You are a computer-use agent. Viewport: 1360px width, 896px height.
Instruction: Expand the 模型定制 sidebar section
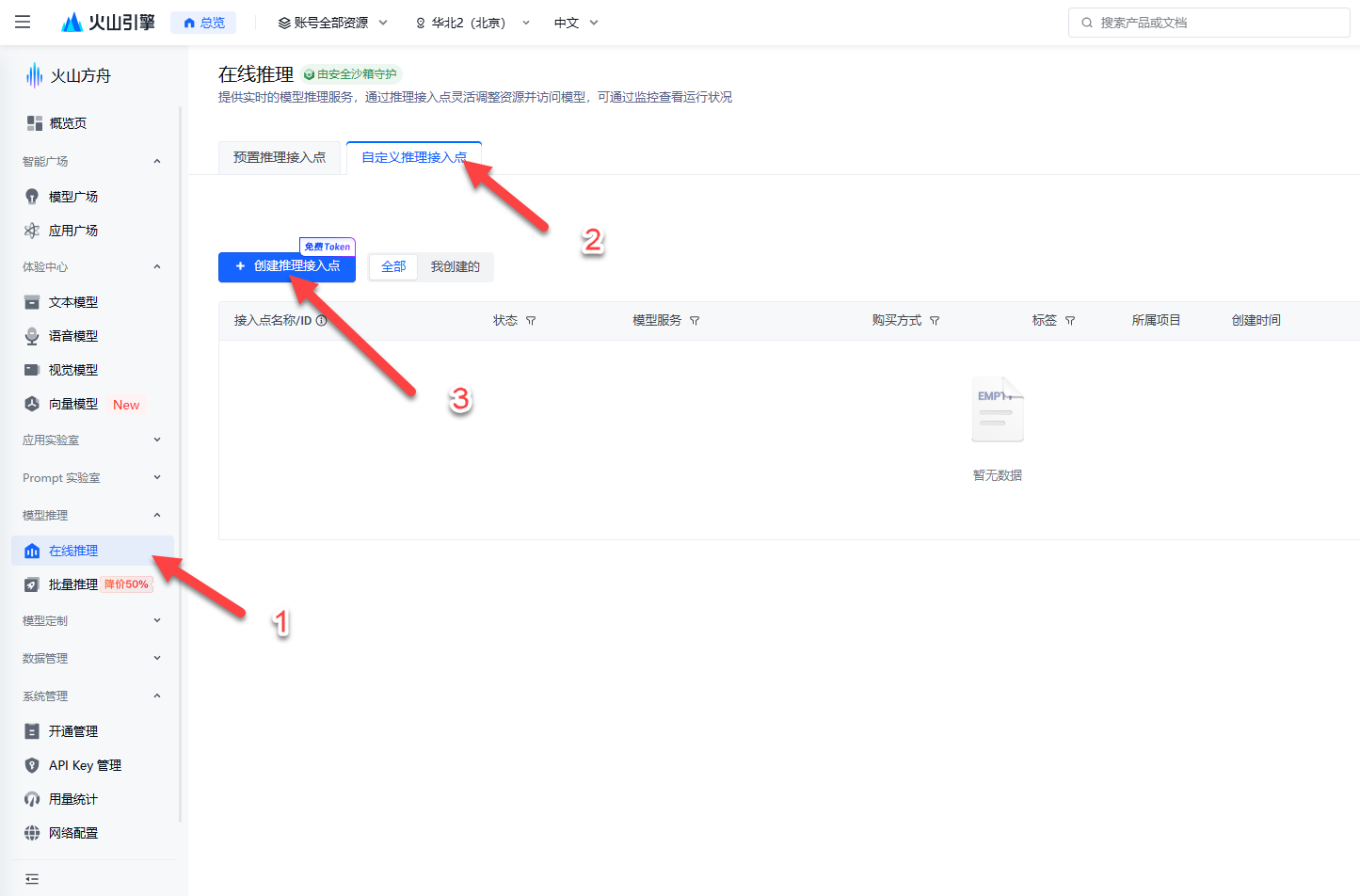[90, 619]
